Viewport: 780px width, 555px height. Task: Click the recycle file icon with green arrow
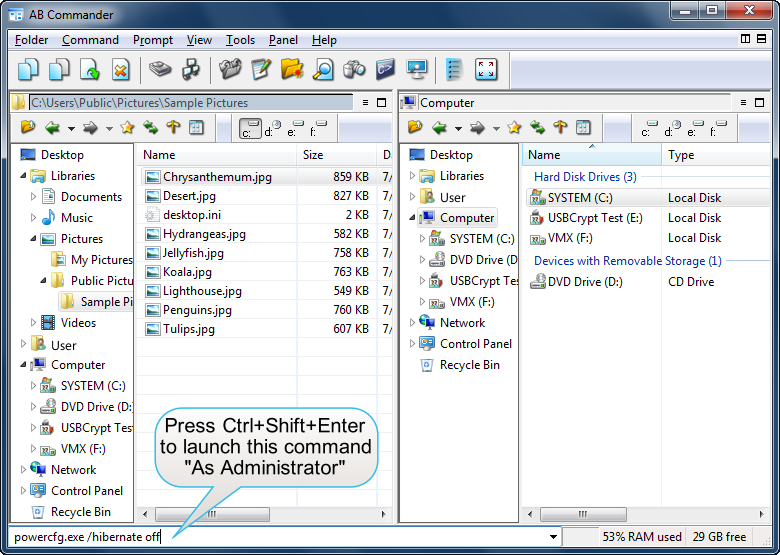[x=90, y=69]
